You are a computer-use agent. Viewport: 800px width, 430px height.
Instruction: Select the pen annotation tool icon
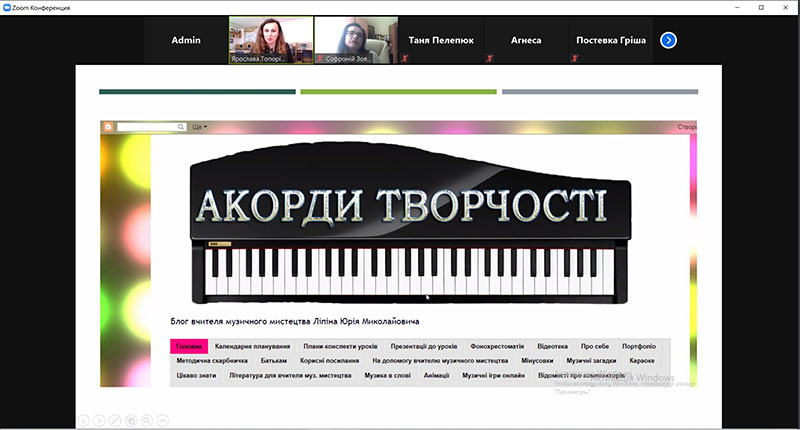pos(115,420)
